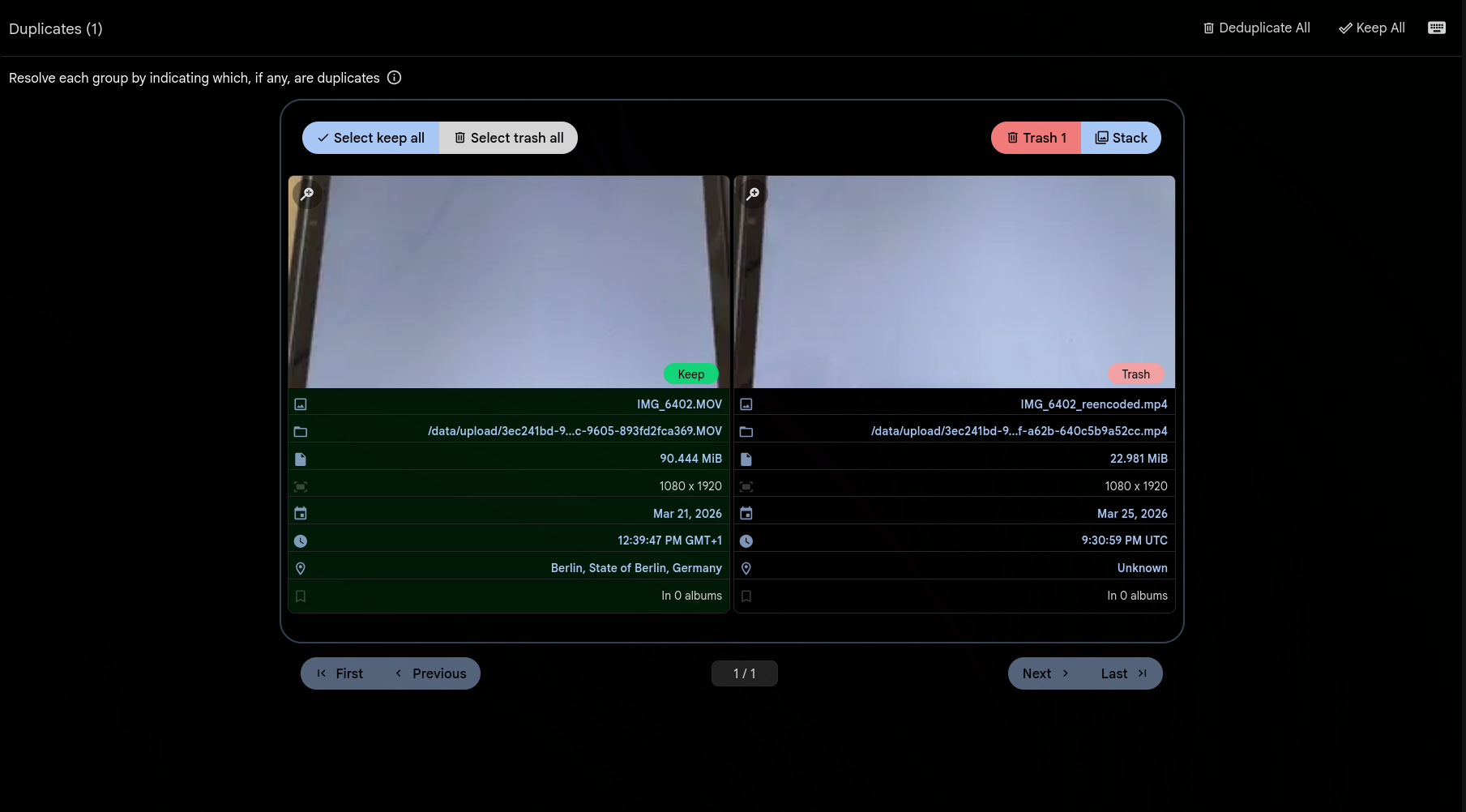Click Deduplicate All in the top bar
This screenshot has width=1466, height=812.
(x=1255, y=27)
